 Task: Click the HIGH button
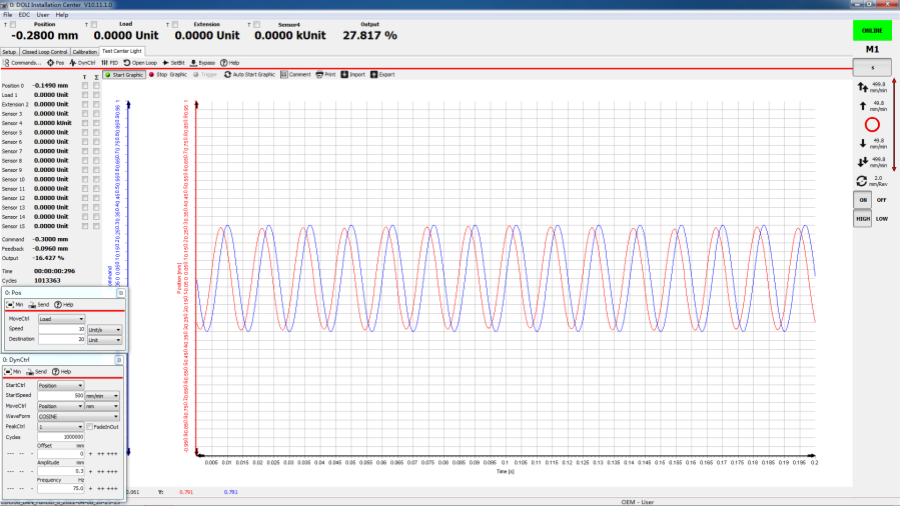(863, 219)
